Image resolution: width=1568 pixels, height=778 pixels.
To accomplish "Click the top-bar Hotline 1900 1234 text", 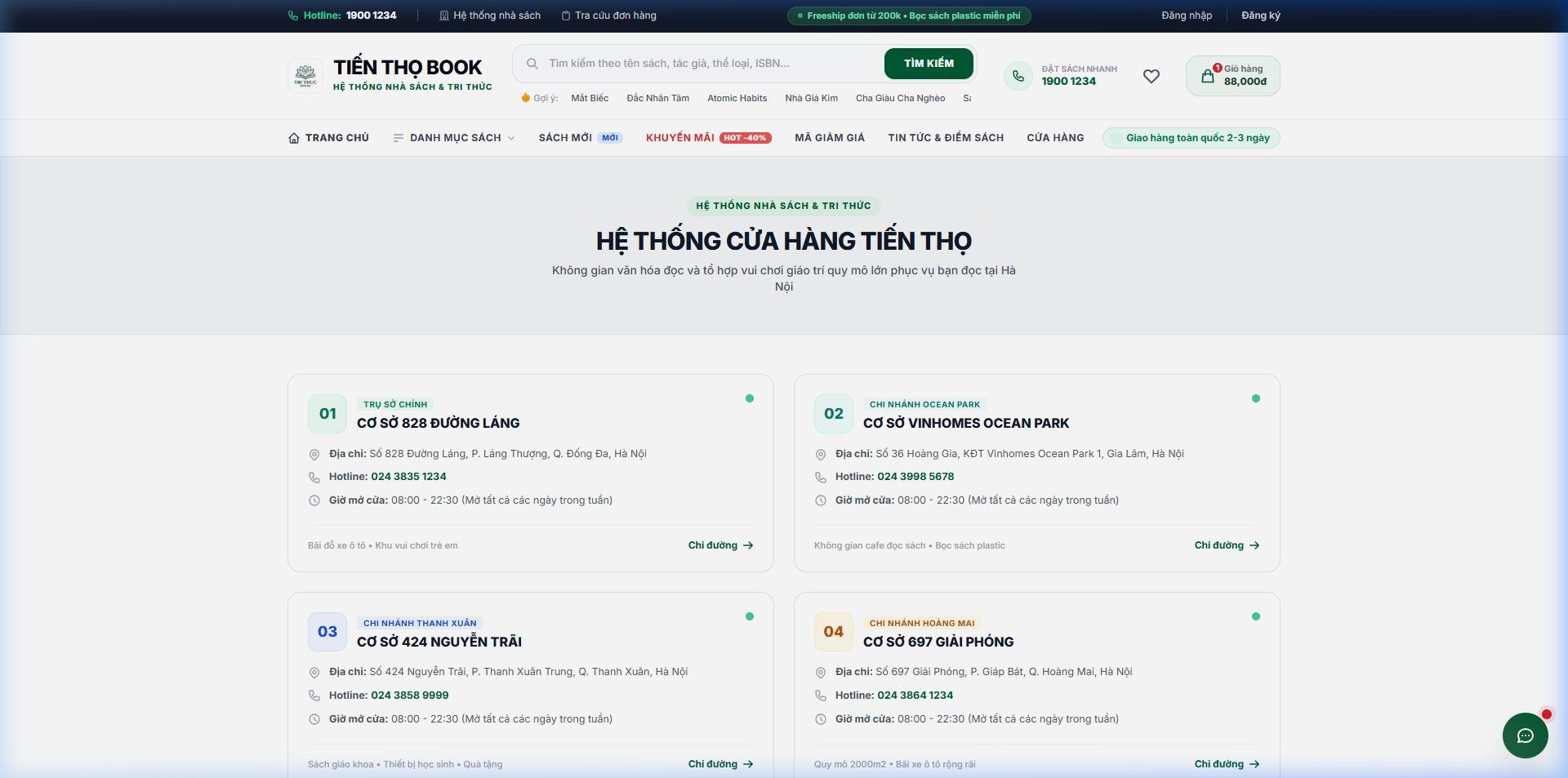I will click(x=350, y=16).
